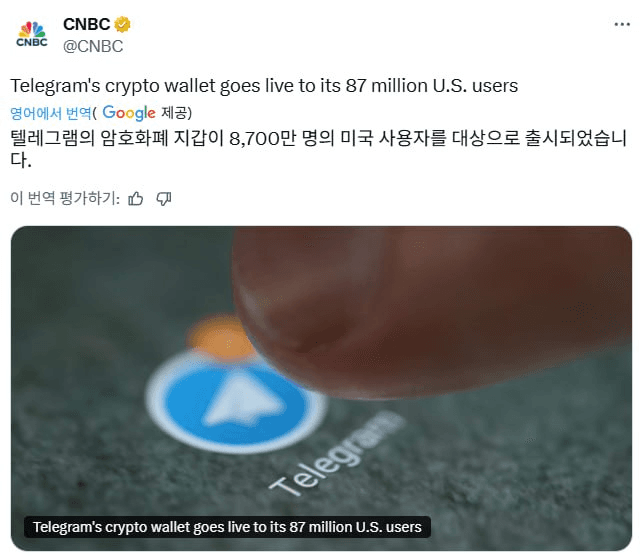Viewport: 642px width, 556px height.
Task: Click the headline caption overlay on the image
Action: point(227,527)
